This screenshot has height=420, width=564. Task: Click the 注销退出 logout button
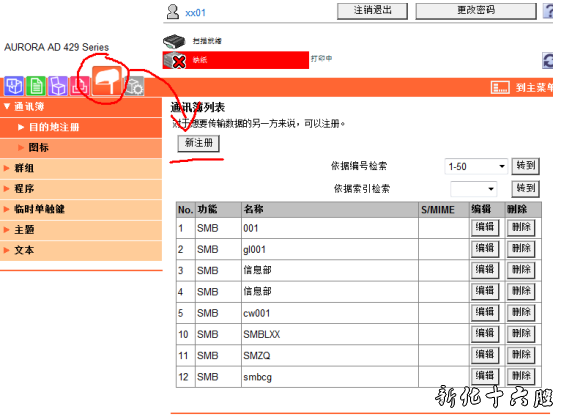(372, 11)
